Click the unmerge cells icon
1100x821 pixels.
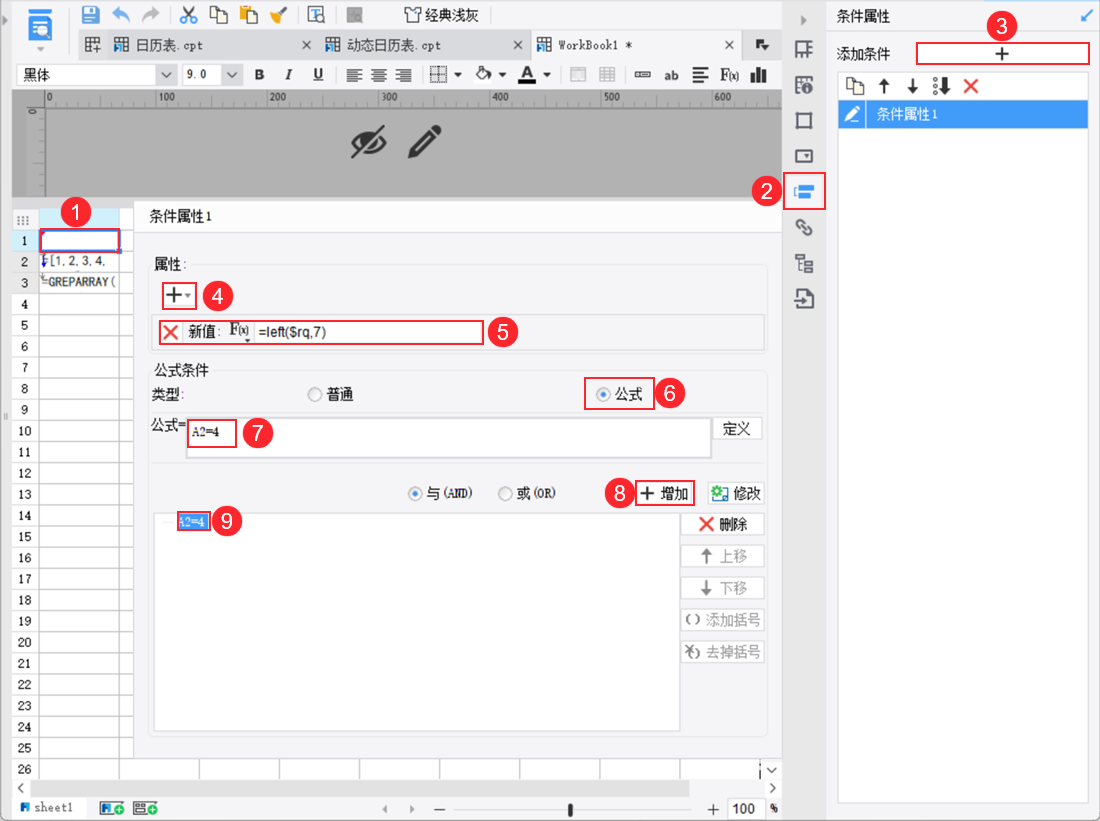(x=608, y=74)
